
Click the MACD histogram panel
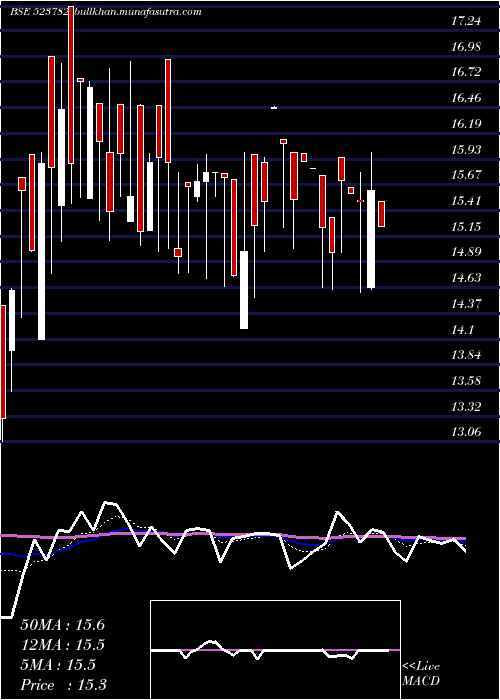pos(275,650)
